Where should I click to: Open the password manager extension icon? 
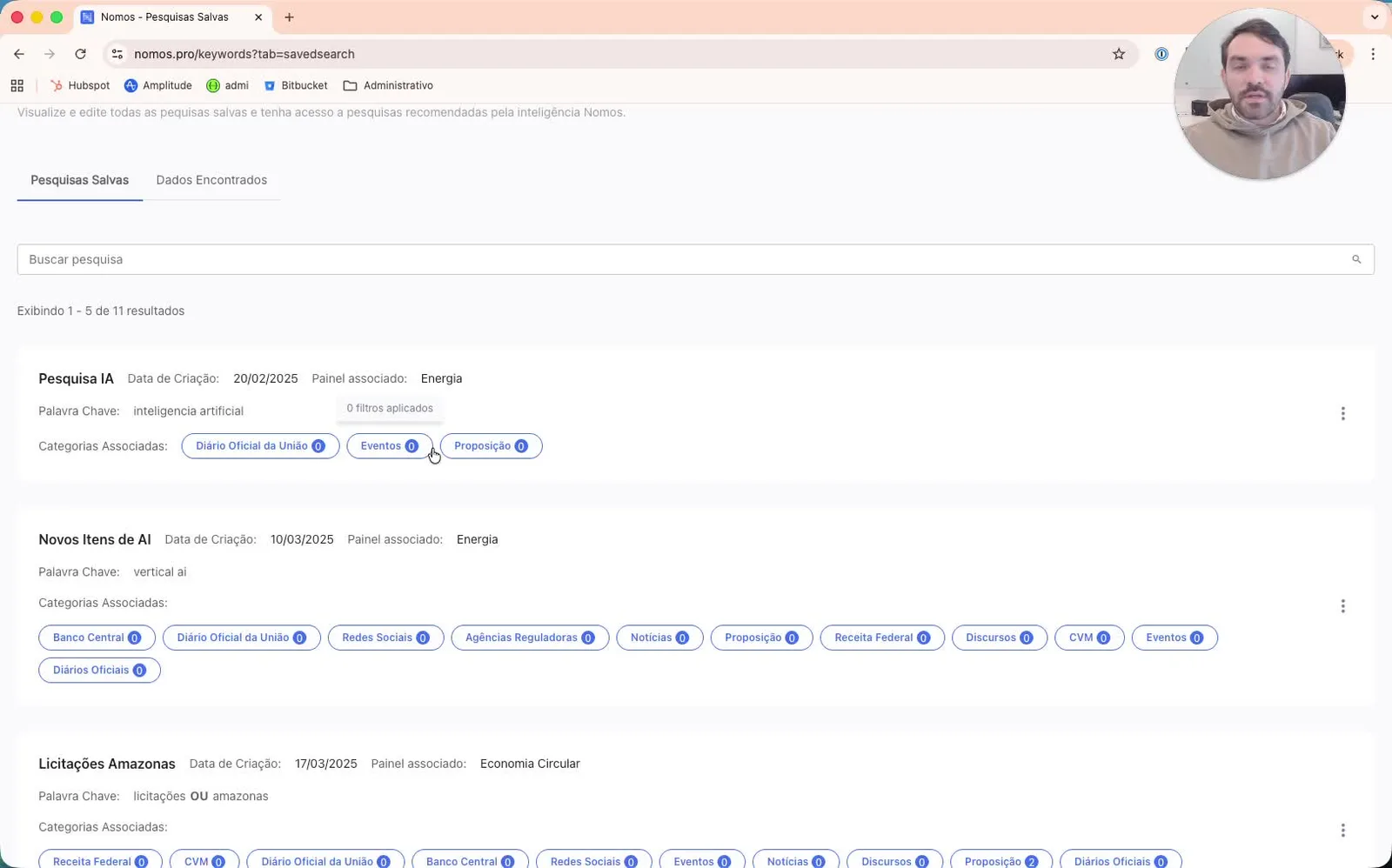[x=1161, y=54]
